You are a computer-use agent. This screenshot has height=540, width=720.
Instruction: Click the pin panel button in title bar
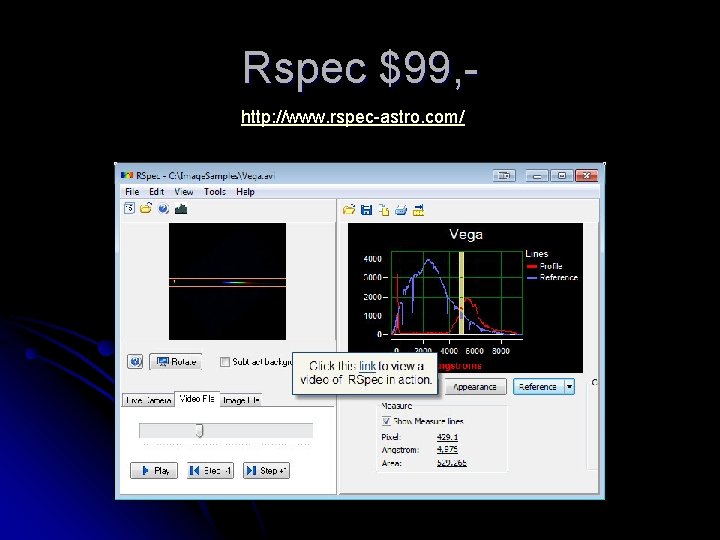[x=505, y=175]
